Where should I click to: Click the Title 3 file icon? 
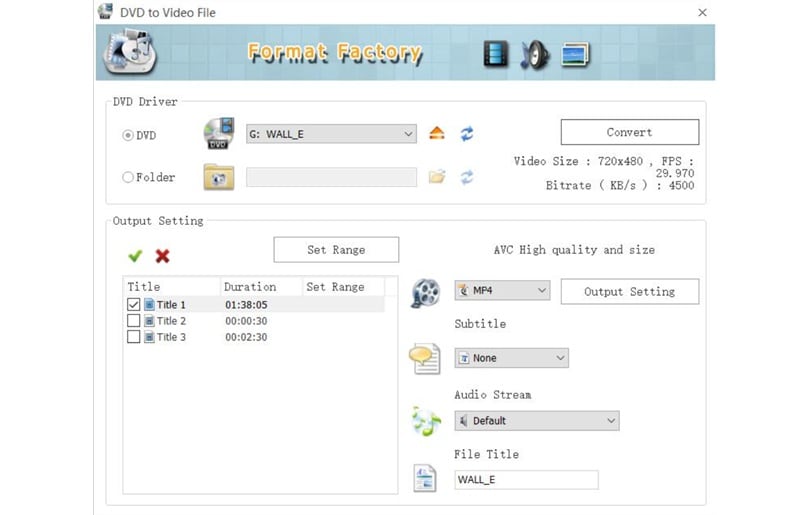click(149, 337)
